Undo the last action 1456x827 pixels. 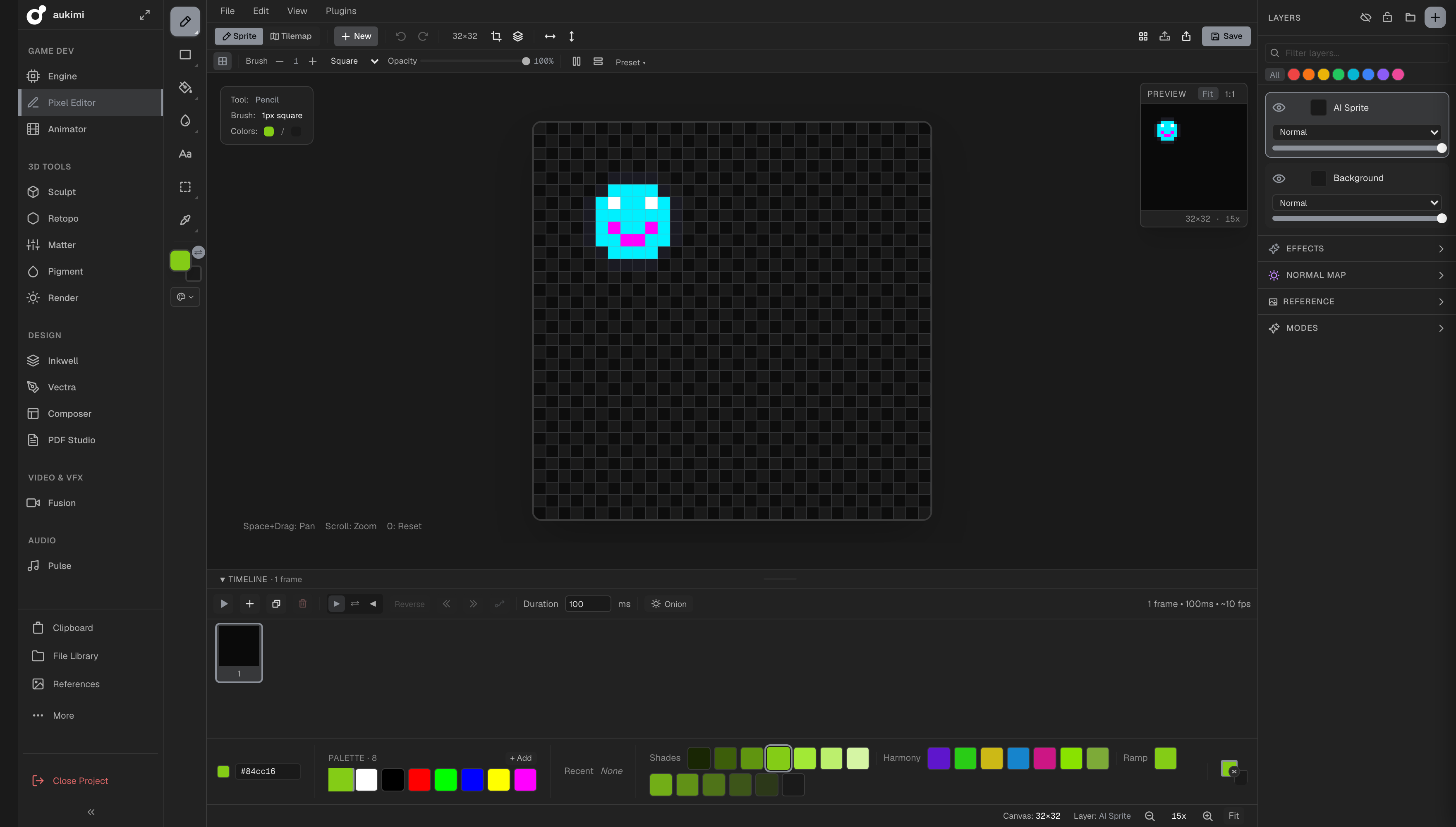[x=400, y=36]
